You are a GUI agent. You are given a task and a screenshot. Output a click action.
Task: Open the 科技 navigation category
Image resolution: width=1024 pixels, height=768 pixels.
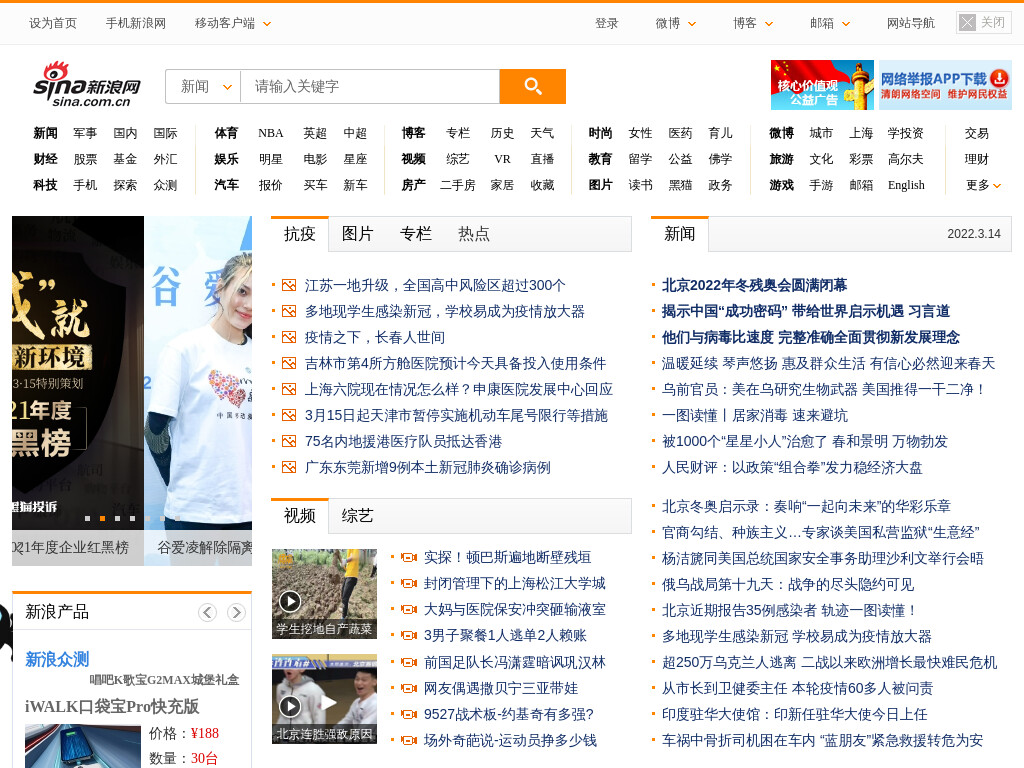coord(45,185)
